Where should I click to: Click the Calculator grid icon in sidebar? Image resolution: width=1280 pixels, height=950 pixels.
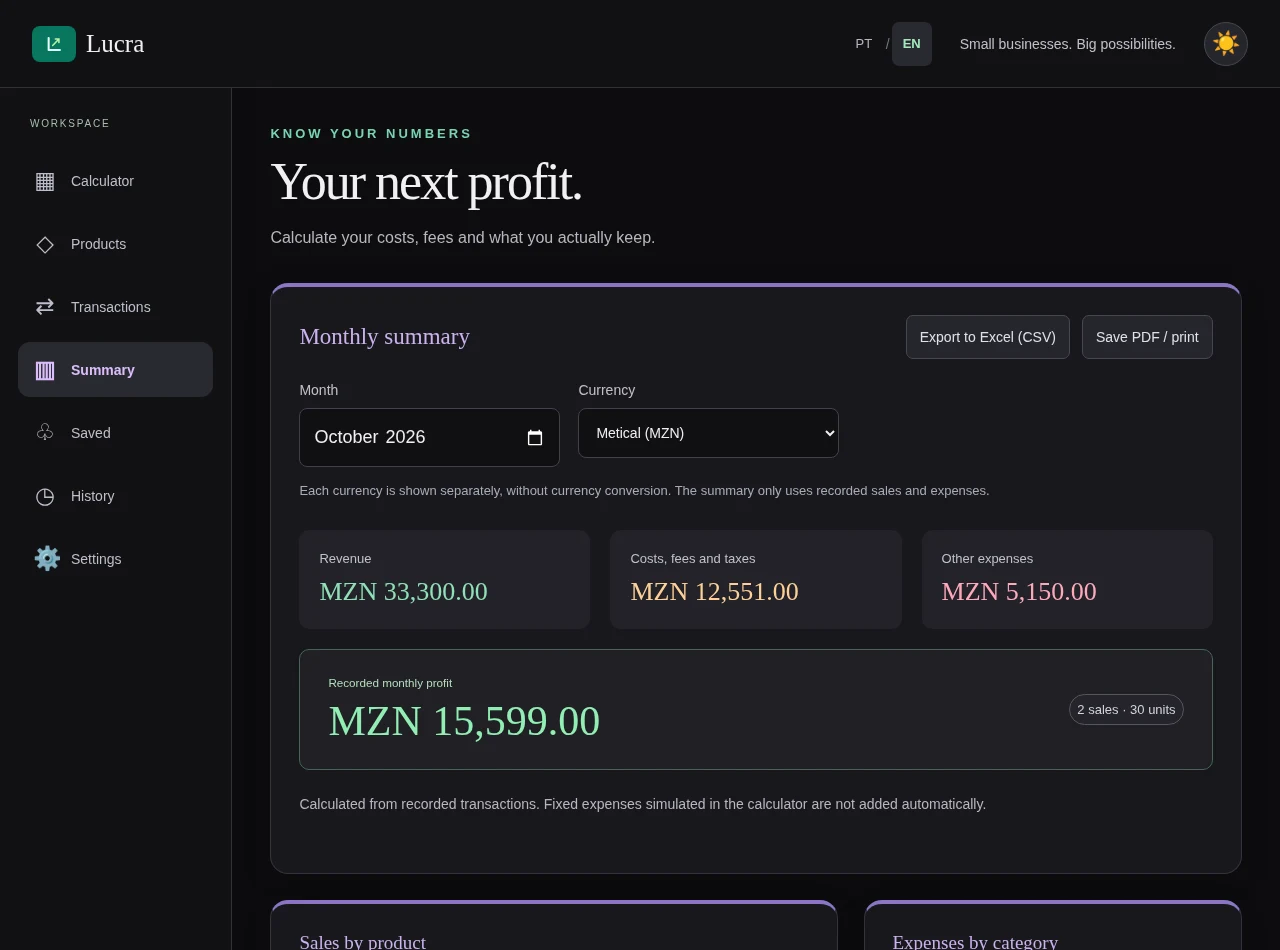(45, 181)
